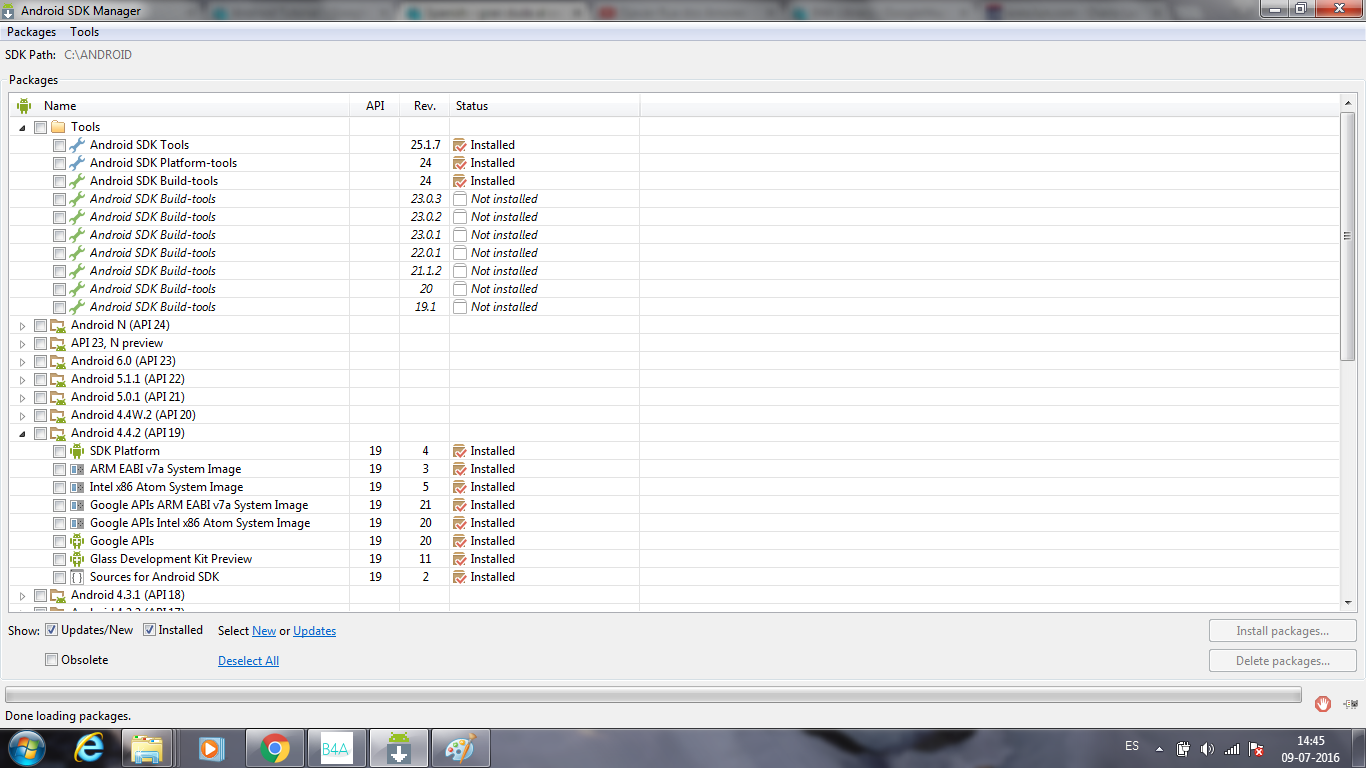Collapse the Tools tree node
The height and width of the screenshot is (768, 1366).
(23, 127)
